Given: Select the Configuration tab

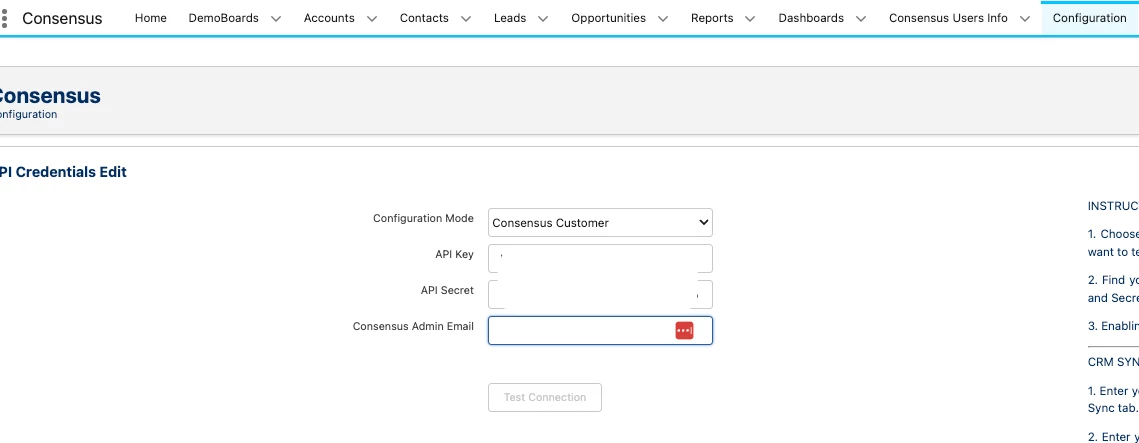Looking at the screenshot, I should click(x=1089, y=18).
